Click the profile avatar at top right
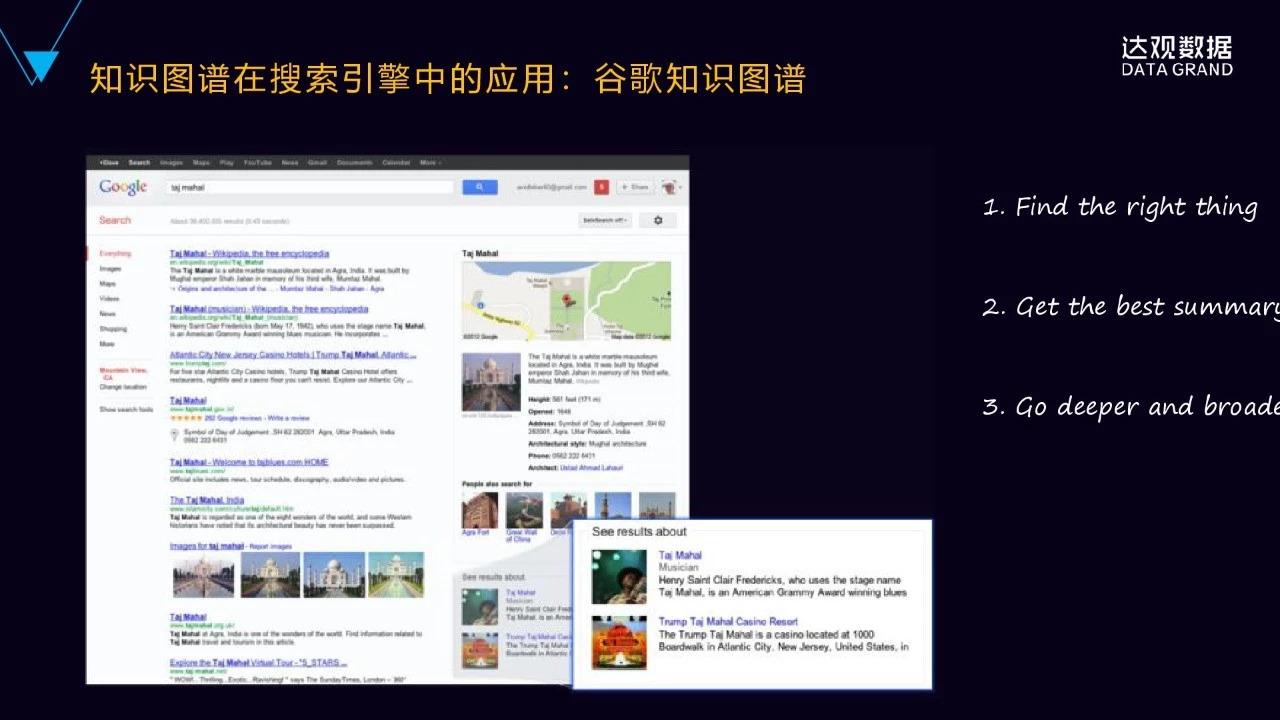Image resolution: width=1280 pixels, height=720 pixels. coord(669,187)
